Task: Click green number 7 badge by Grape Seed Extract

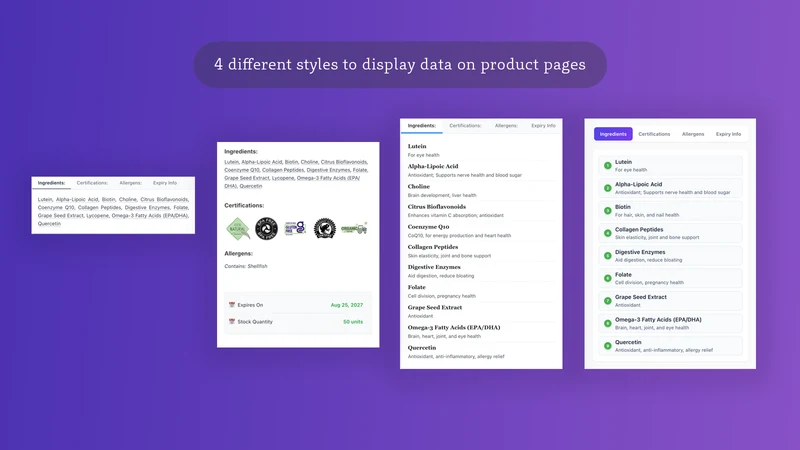Action: (608, 301)
